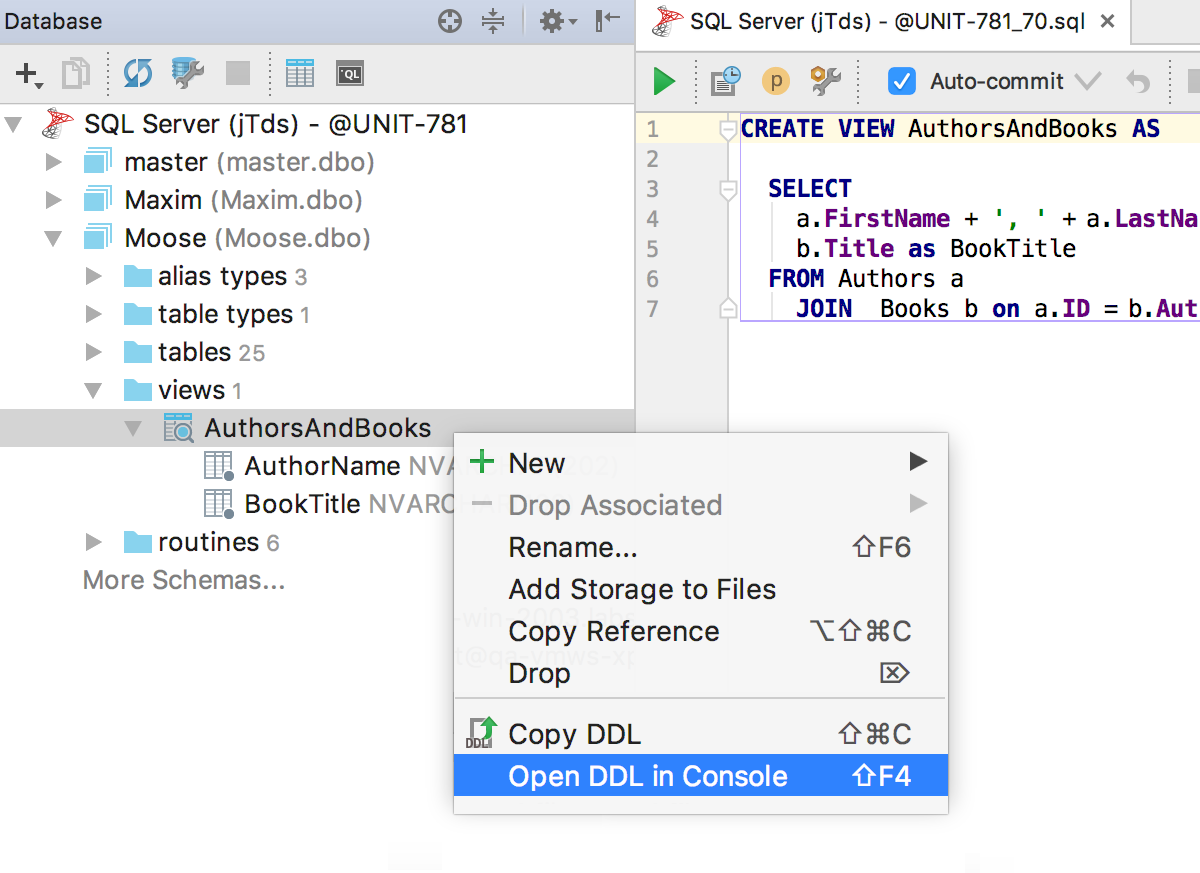The width and height of the screenshot is (1200, 873).
Task: Click the View Parameters 'p' icon
Action: [776, 81]
